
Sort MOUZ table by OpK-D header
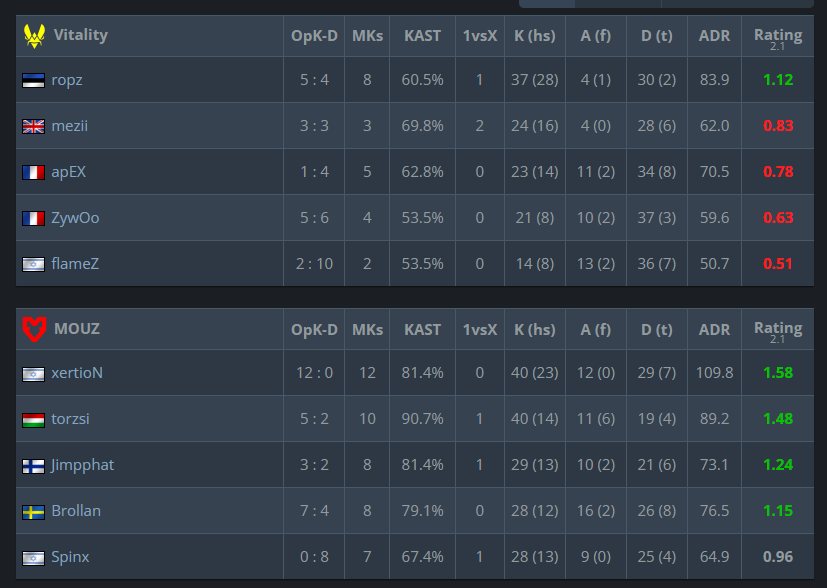(314, 330)
